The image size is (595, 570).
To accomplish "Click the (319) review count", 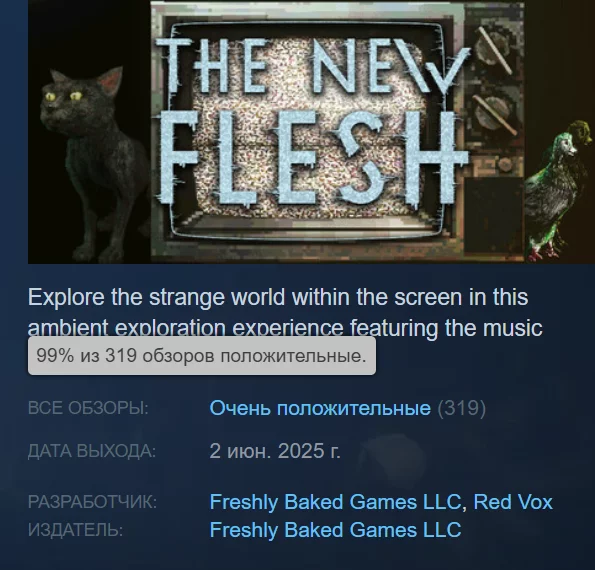I will (461, 408).
